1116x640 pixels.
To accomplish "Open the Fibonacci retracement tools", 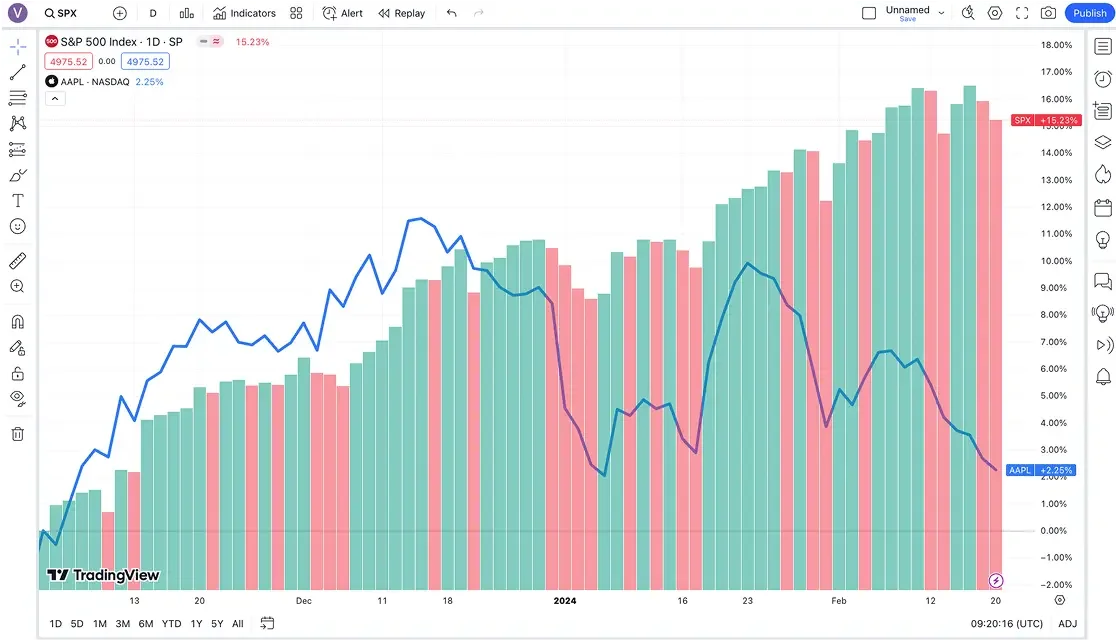I will coord(18,98).
